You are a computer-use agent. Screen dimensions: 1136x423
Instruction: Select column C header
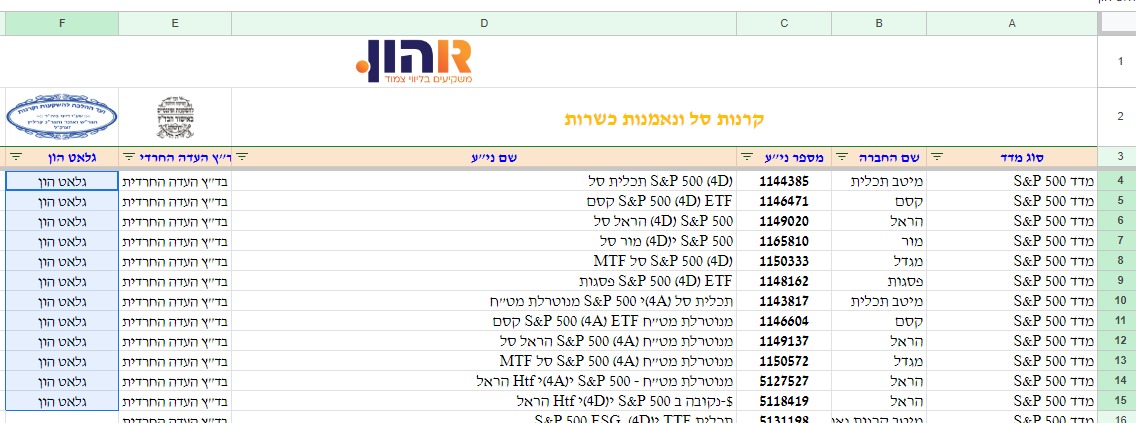pyautogui.click(x=784, y=23)
